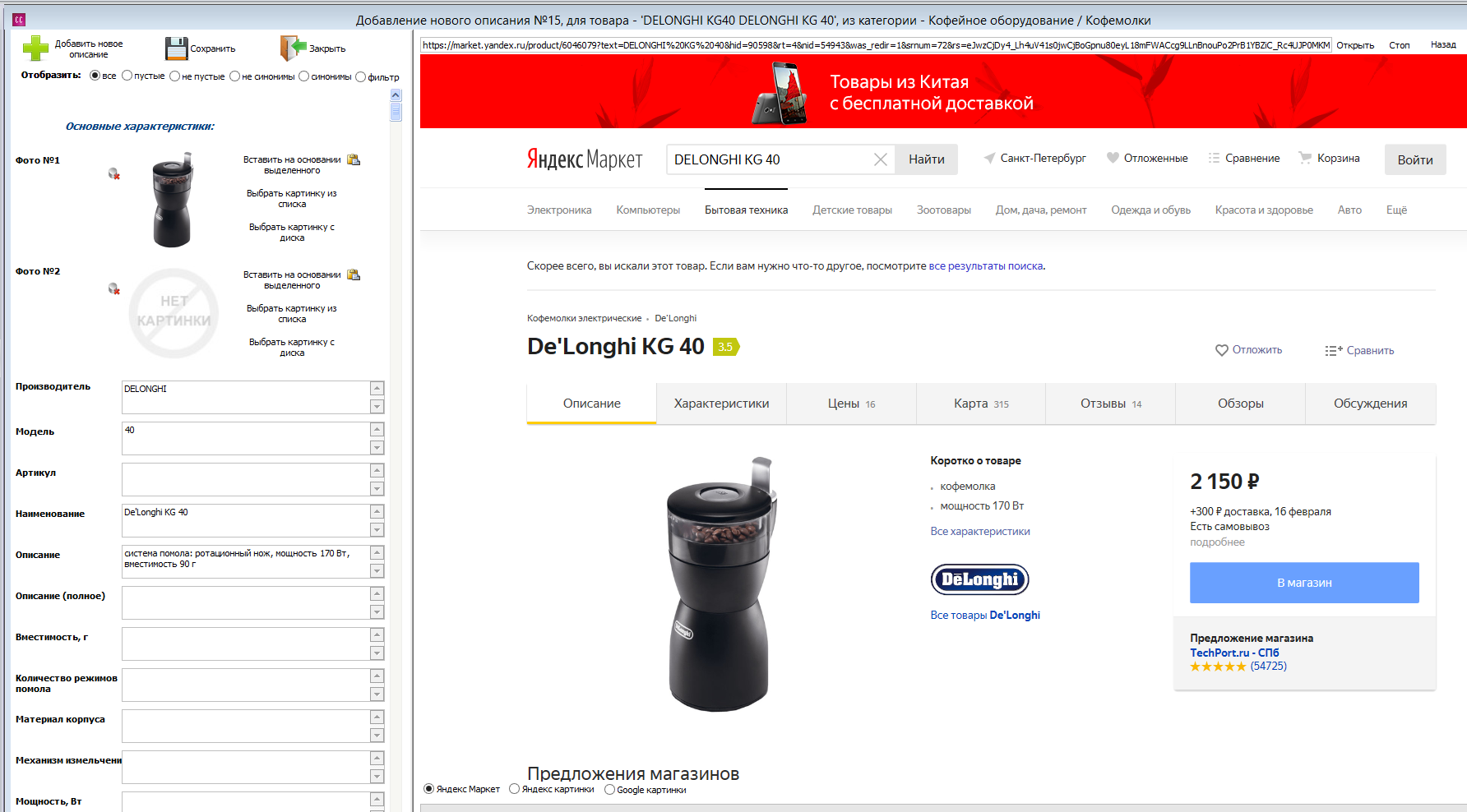Click paste icon next to Photo №1 insert option
This screenshot has height=812, width=1467.
354,159
